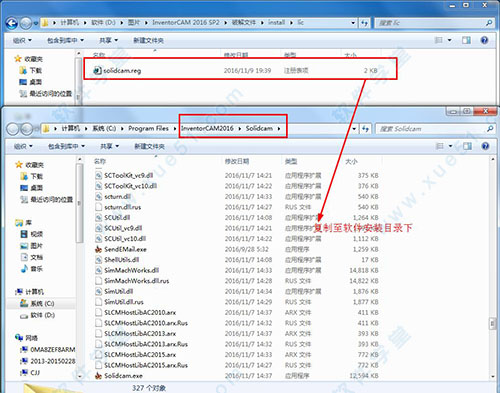This screenshot has height=393, width=500.
Task: Open 组织 menu in Solidcam window
Action: coord(23,146)
